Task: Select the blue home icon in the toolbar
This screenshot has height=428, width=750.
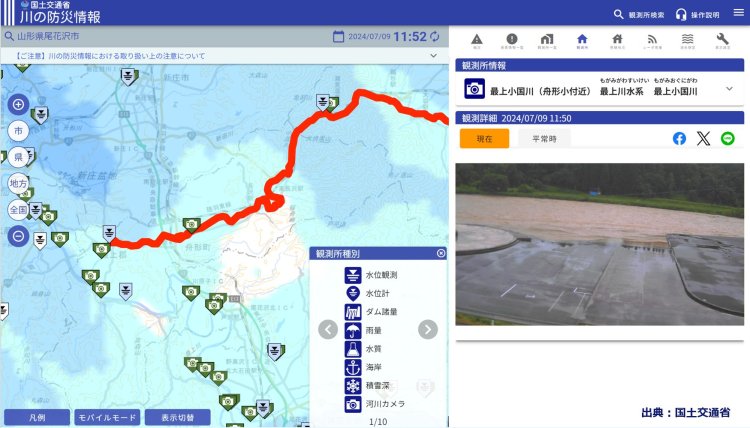Action: [x=582, y=41]
